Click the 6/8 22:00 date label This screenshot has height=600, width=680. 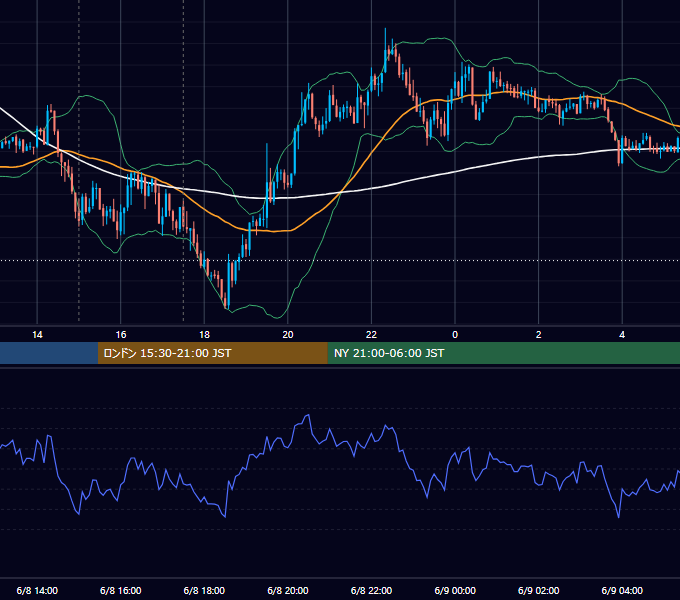coord(371,590)
